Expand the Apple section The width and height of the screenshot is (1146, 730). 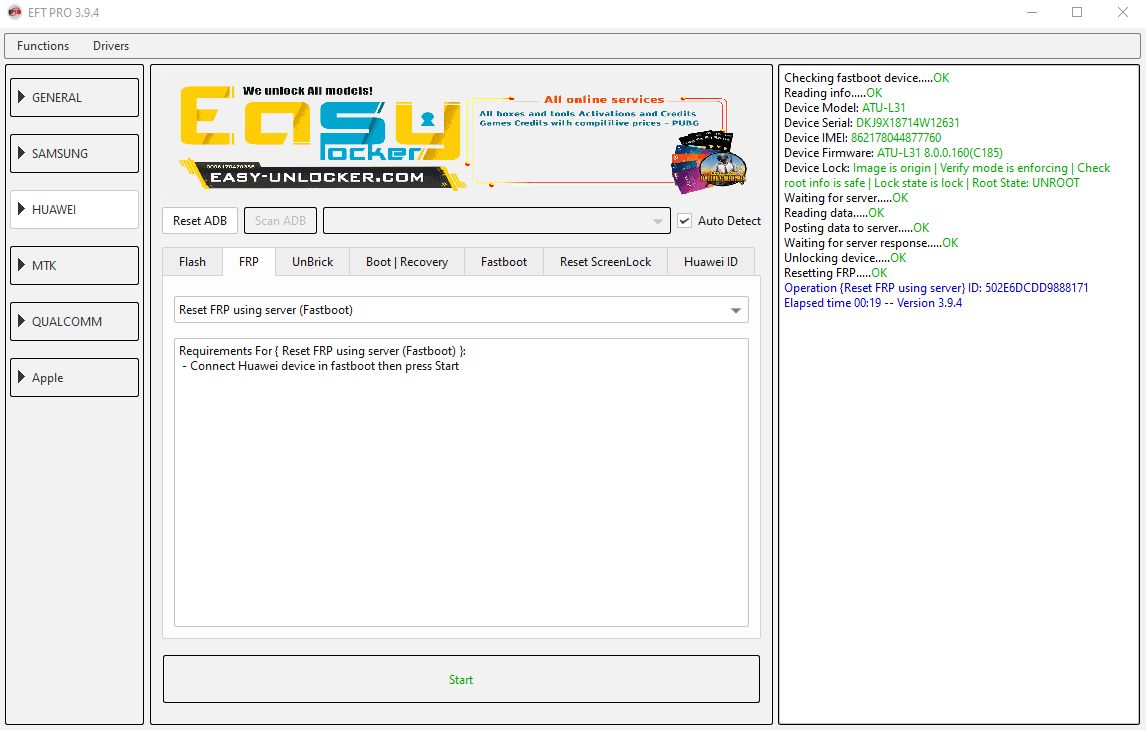click(75, 378)
